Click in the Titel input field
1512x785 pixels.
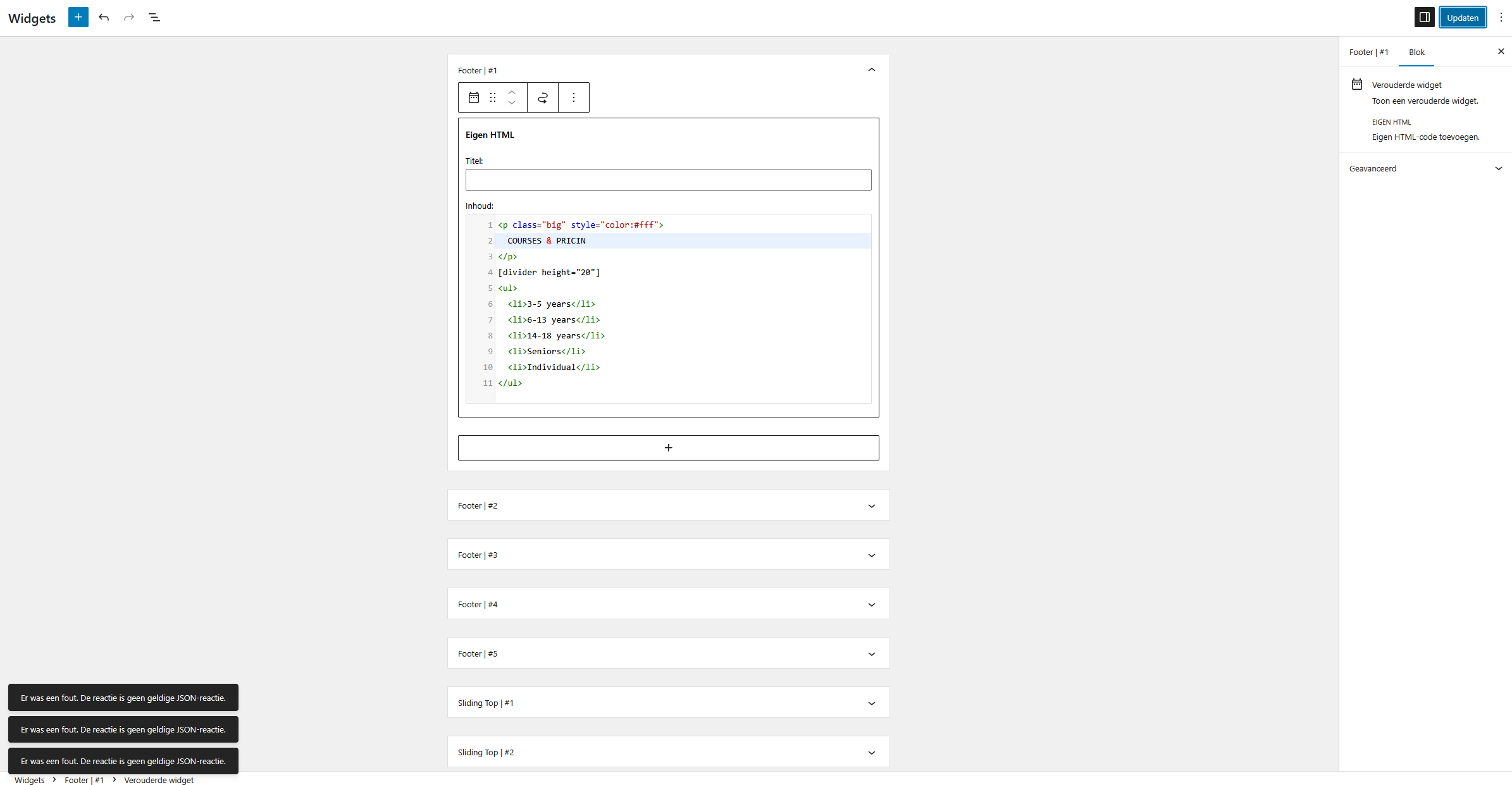point(668,180)
